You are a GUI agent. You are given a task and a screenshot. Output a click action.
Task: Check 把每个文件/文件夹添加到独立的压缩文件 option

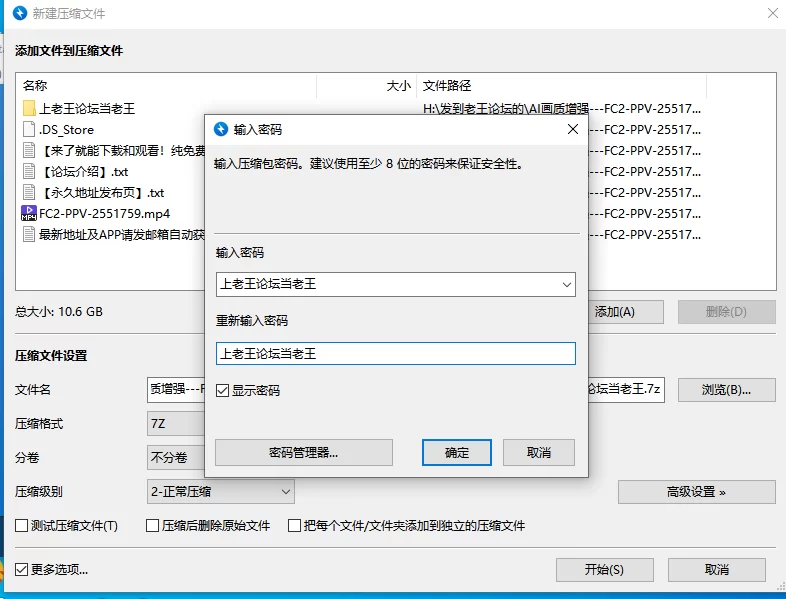click(x=294, y=525)
